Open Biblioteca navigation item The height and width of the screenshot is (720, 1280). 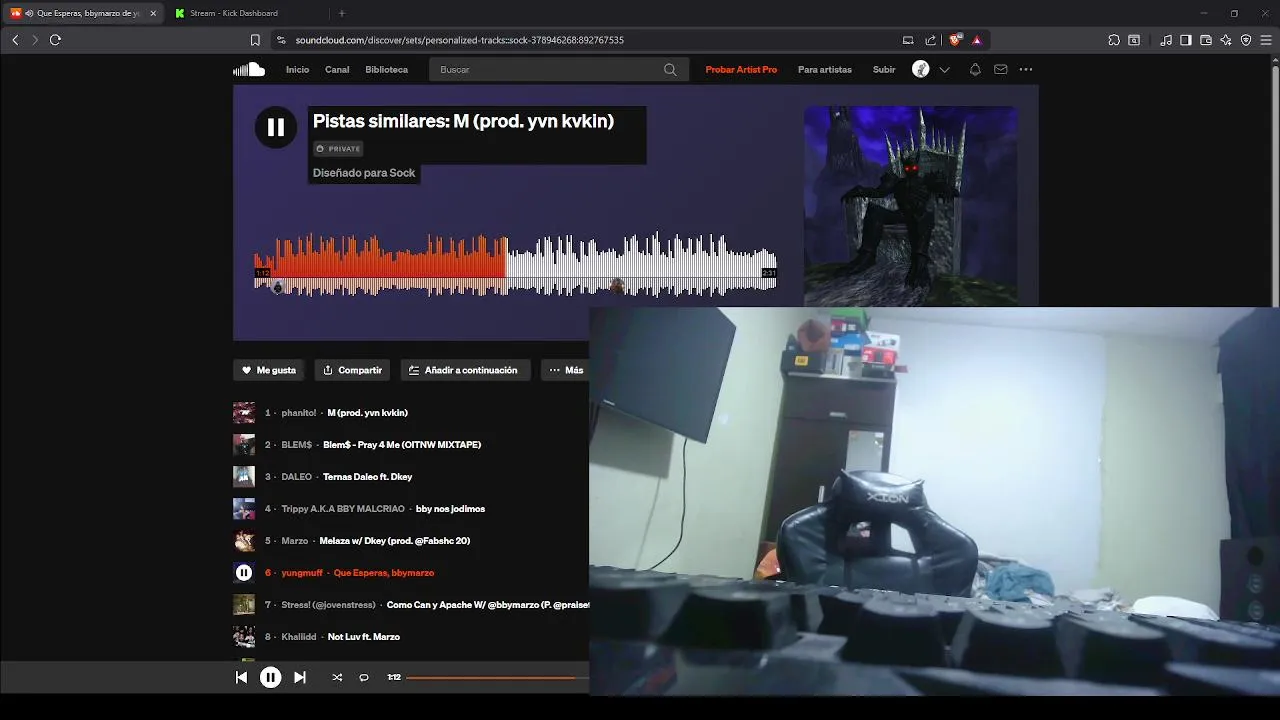tap(387, 70)
